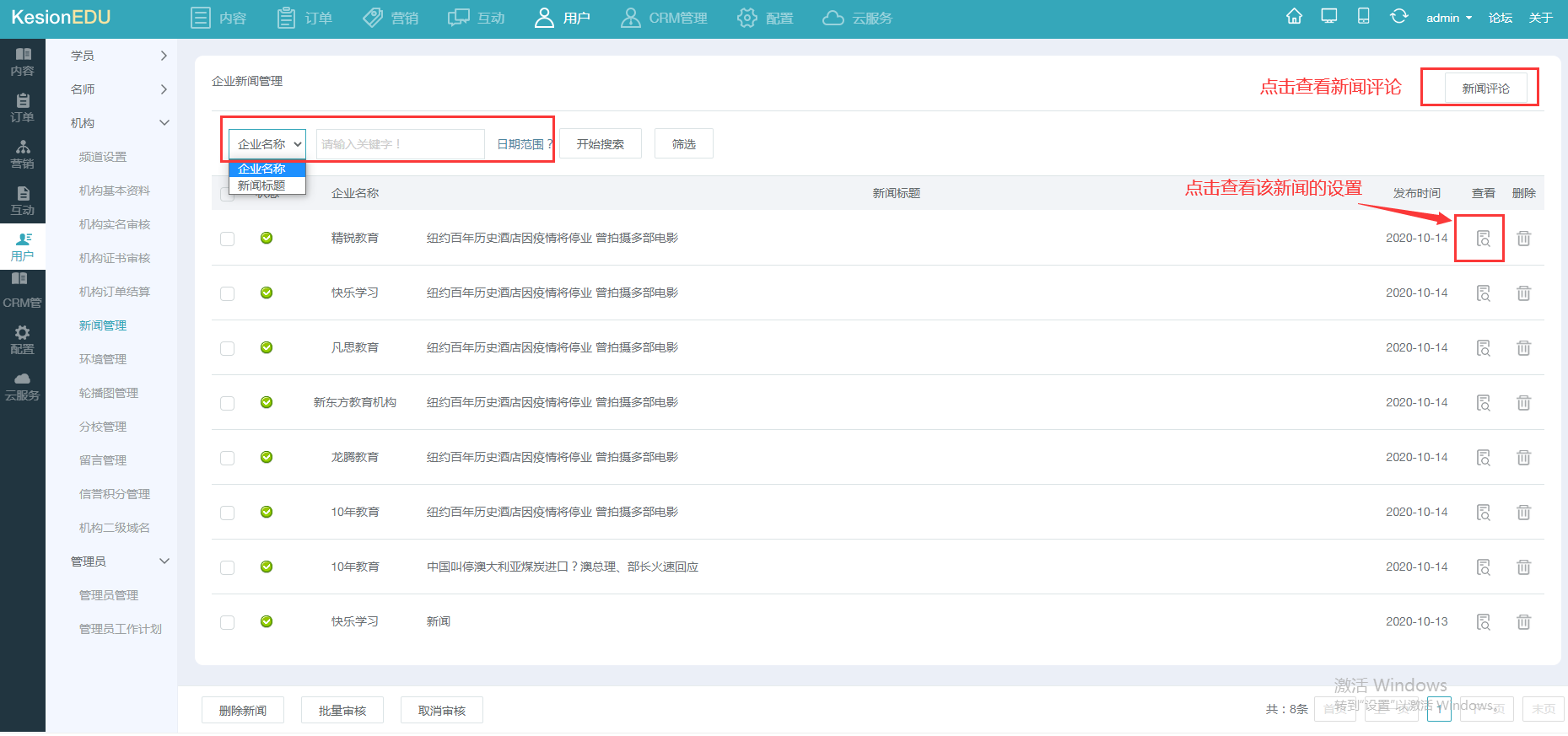Delete the 2020-10-13 news row
The image size is (1568, 736).
click(1523, 622)
